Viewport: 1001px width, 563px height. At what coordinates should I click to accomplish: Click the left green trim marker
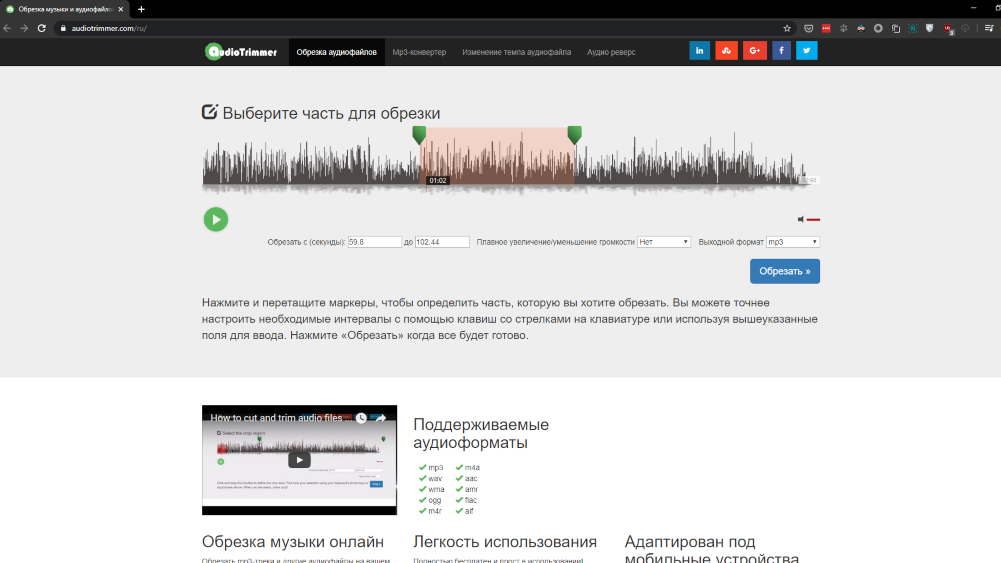419,135
